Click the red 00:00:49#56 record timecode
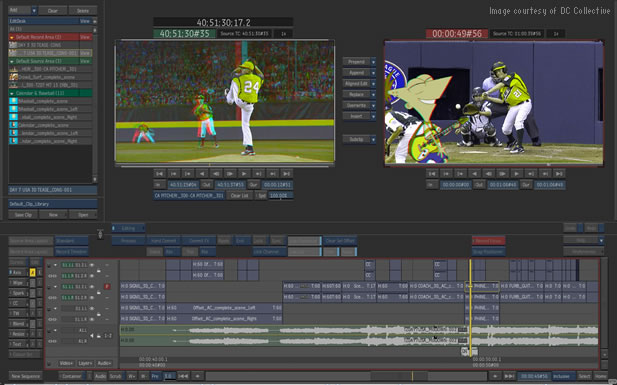Screen dimensions: 617x385 click(x=457, y=34)
